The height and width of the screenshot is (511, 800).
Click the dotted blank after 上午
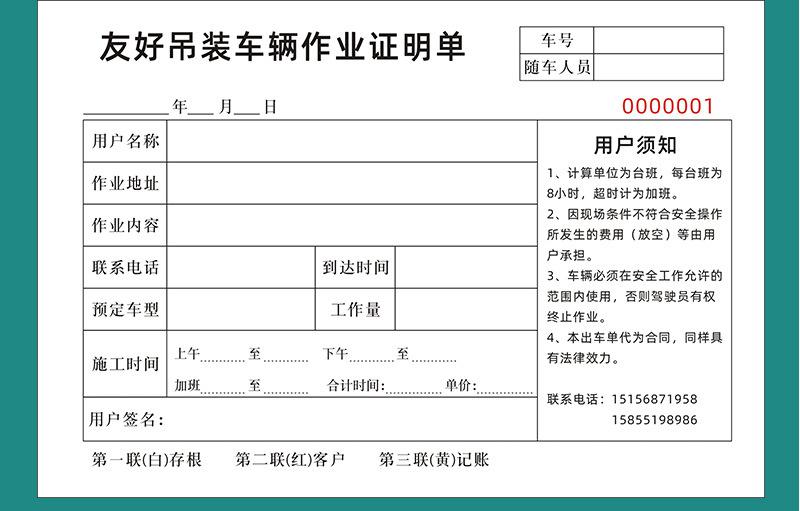[x=224, y=356]
